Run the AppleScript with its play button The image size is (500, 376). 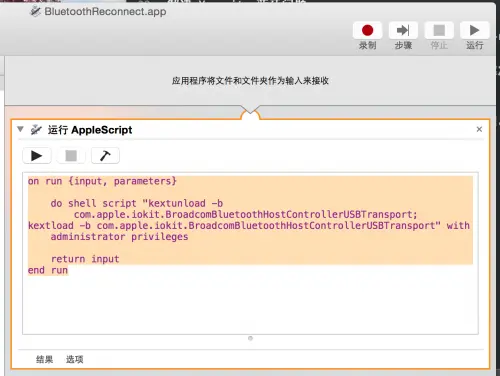click(x=37, y=156)
